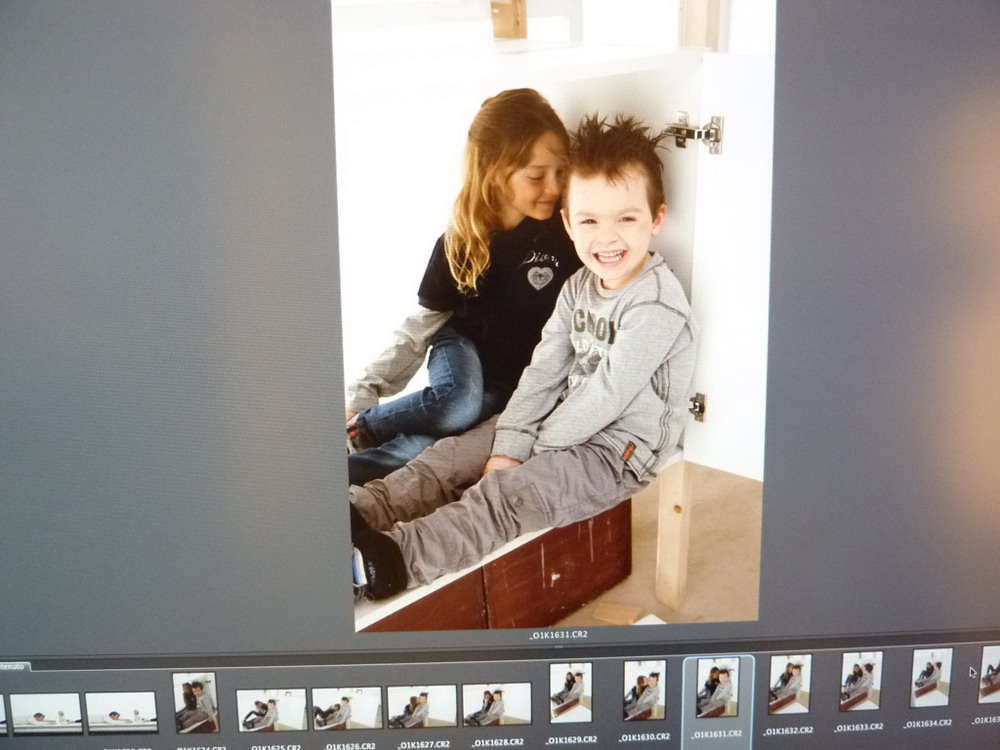Click the _O1K1629.CR2 filename label text
The image size is (1000, 750).
(x=572, y=740)
